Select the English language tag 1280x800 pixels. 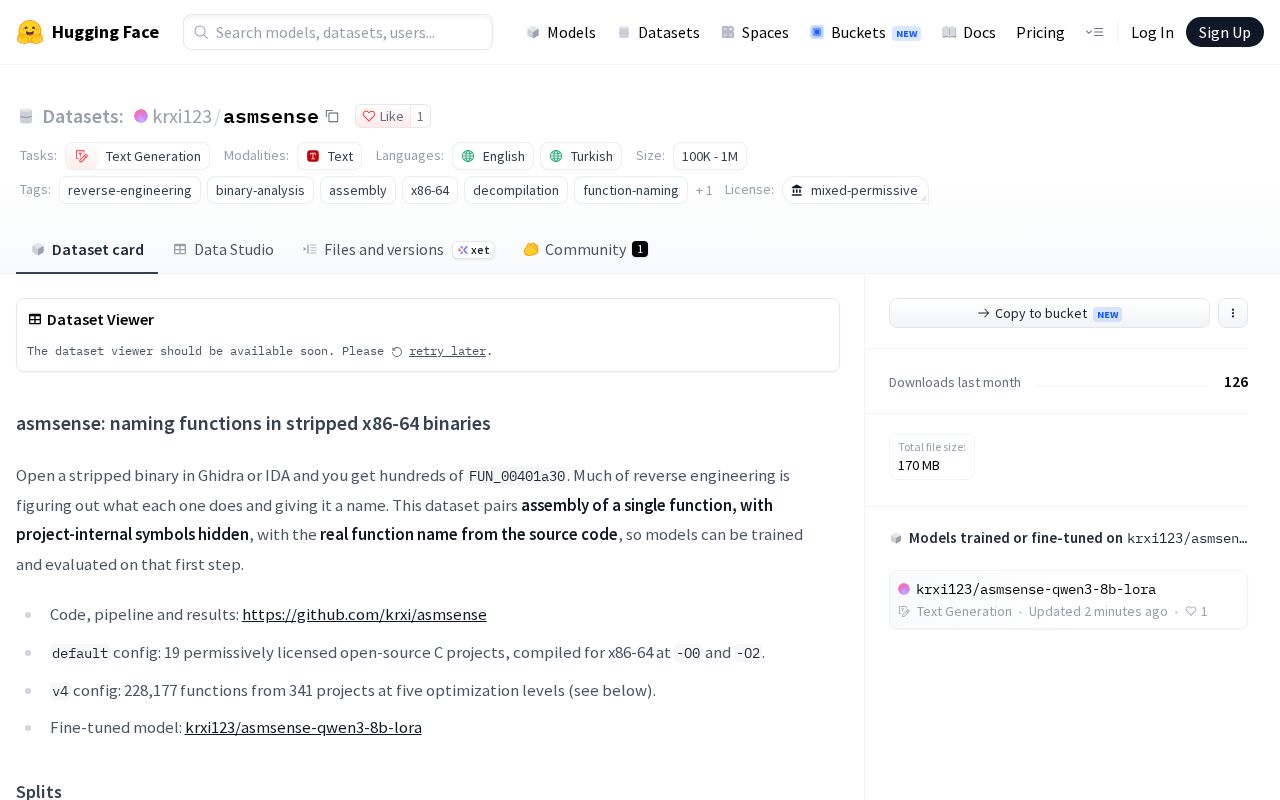tap(493, 156)
